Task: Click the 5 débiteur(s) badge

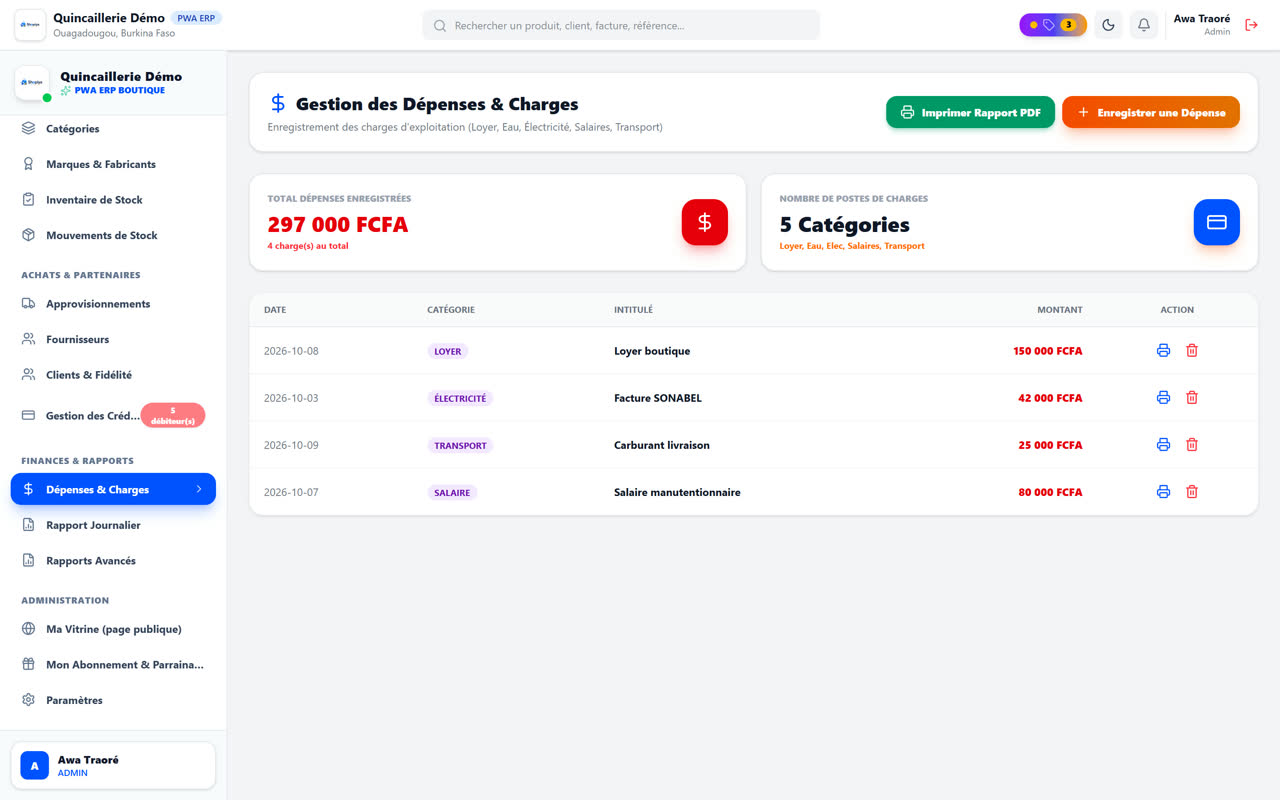Action: coord(173,416)
